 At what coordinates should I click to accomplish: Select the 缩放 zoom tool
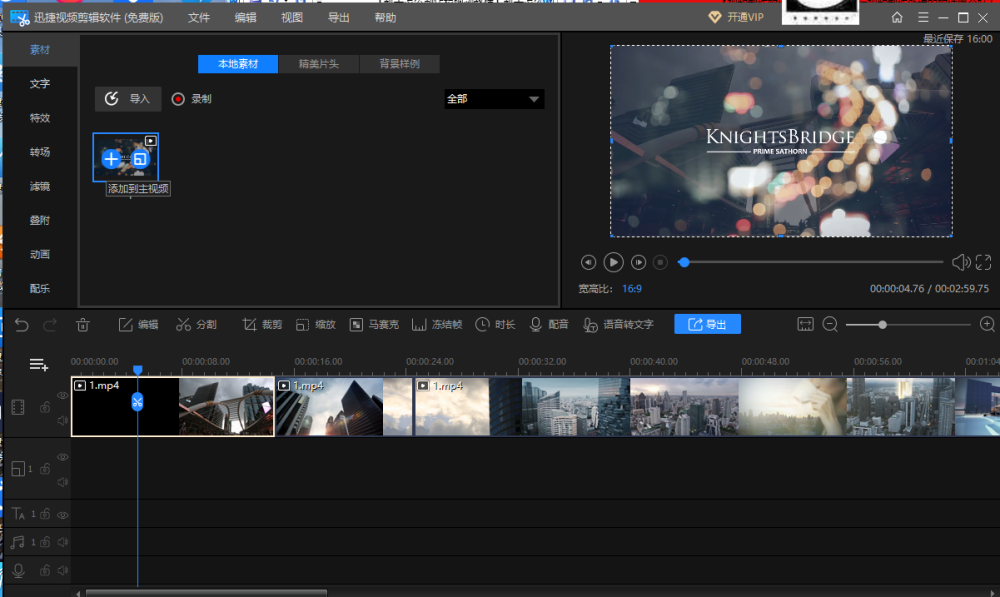(x=316, y=325)
